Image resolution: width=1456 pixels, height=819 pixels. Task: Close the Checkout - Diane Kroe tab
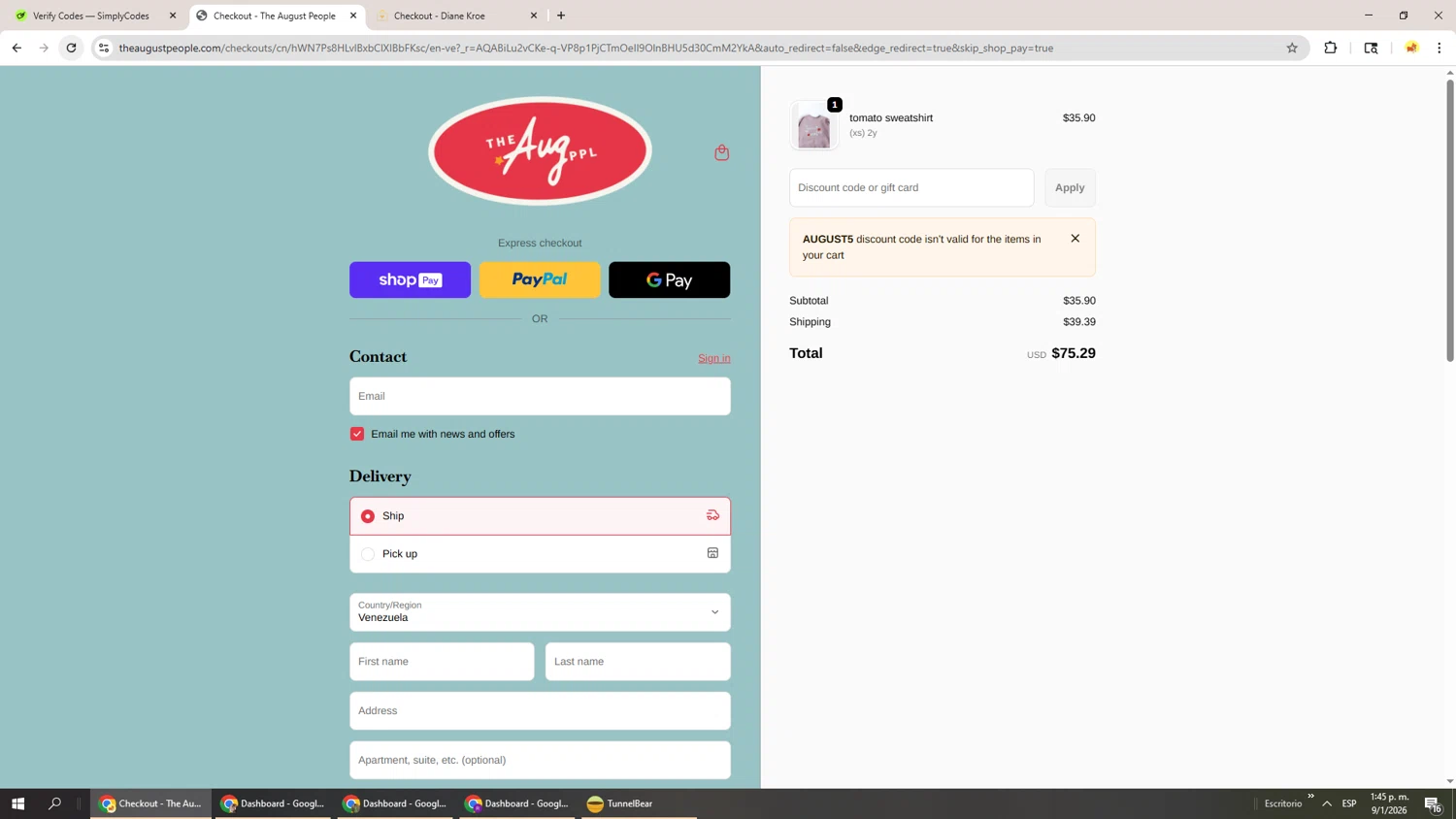(x=534, y=16)
